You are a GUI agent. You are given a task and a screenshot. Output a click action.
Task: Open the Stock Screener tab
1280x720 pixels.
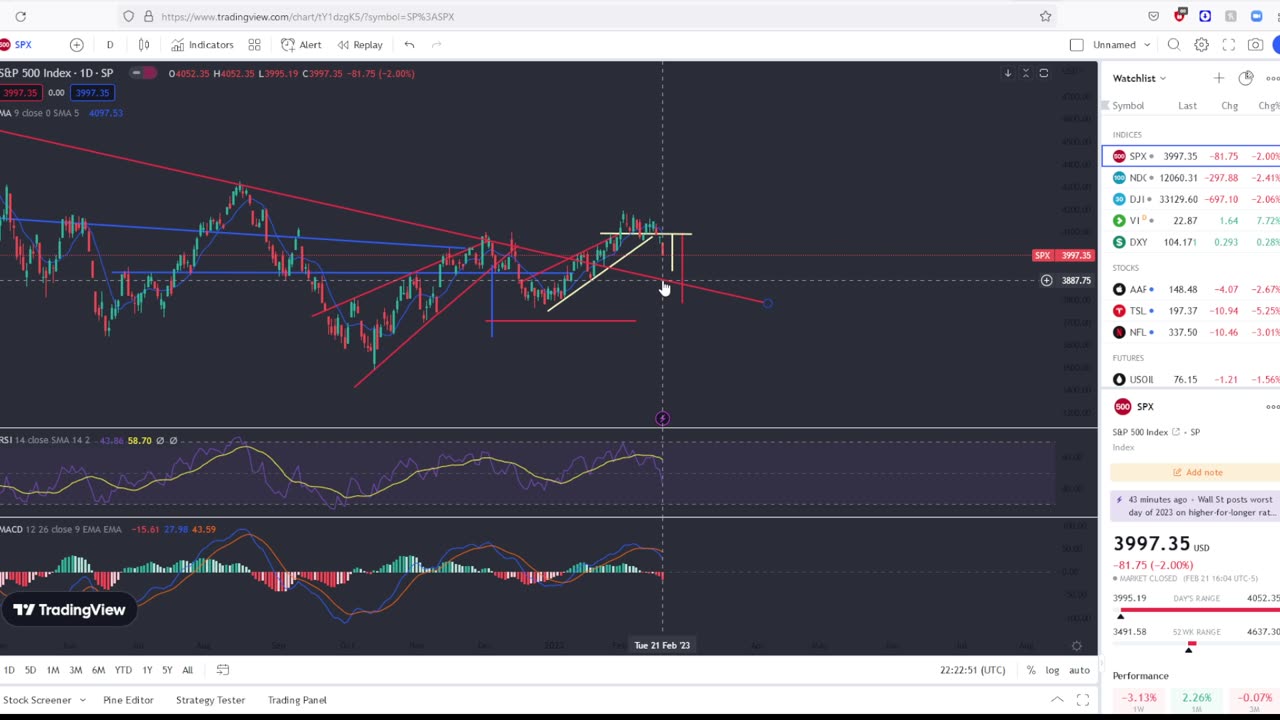[x=37, y=700]
